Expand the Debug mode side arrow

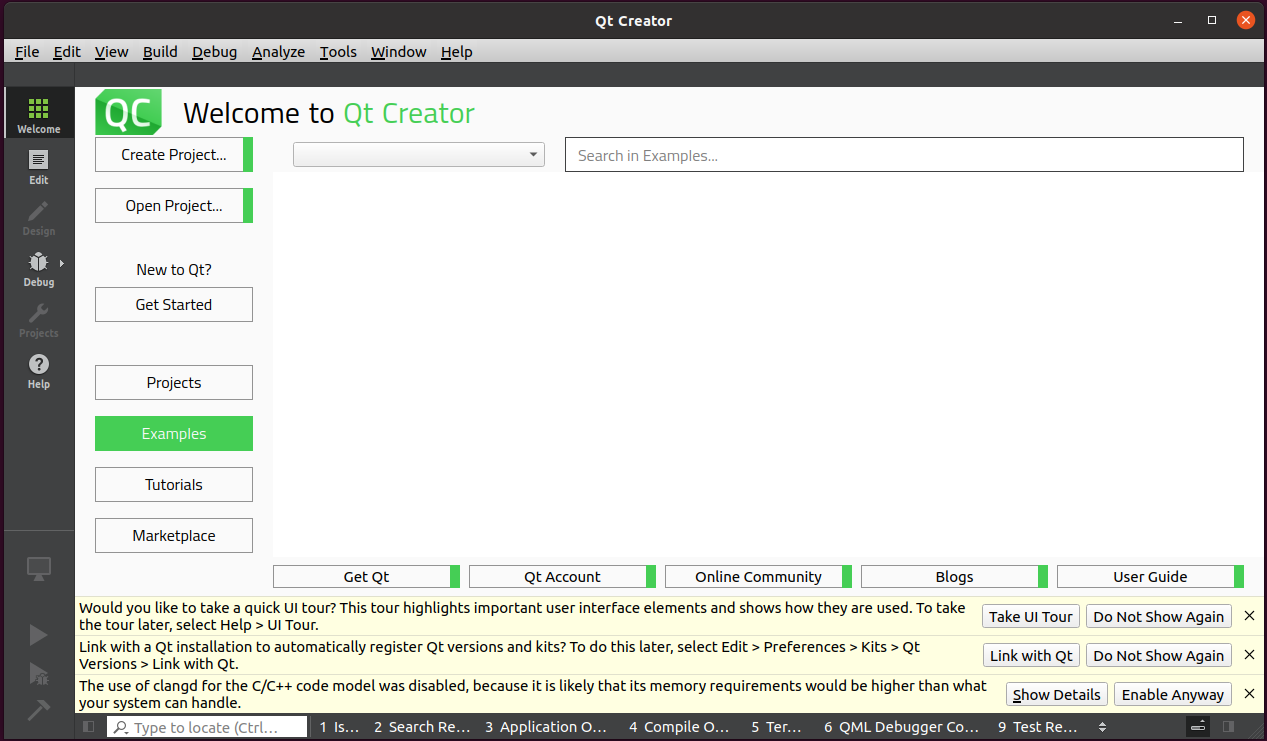pyautogui.click(x=62, y=263)
